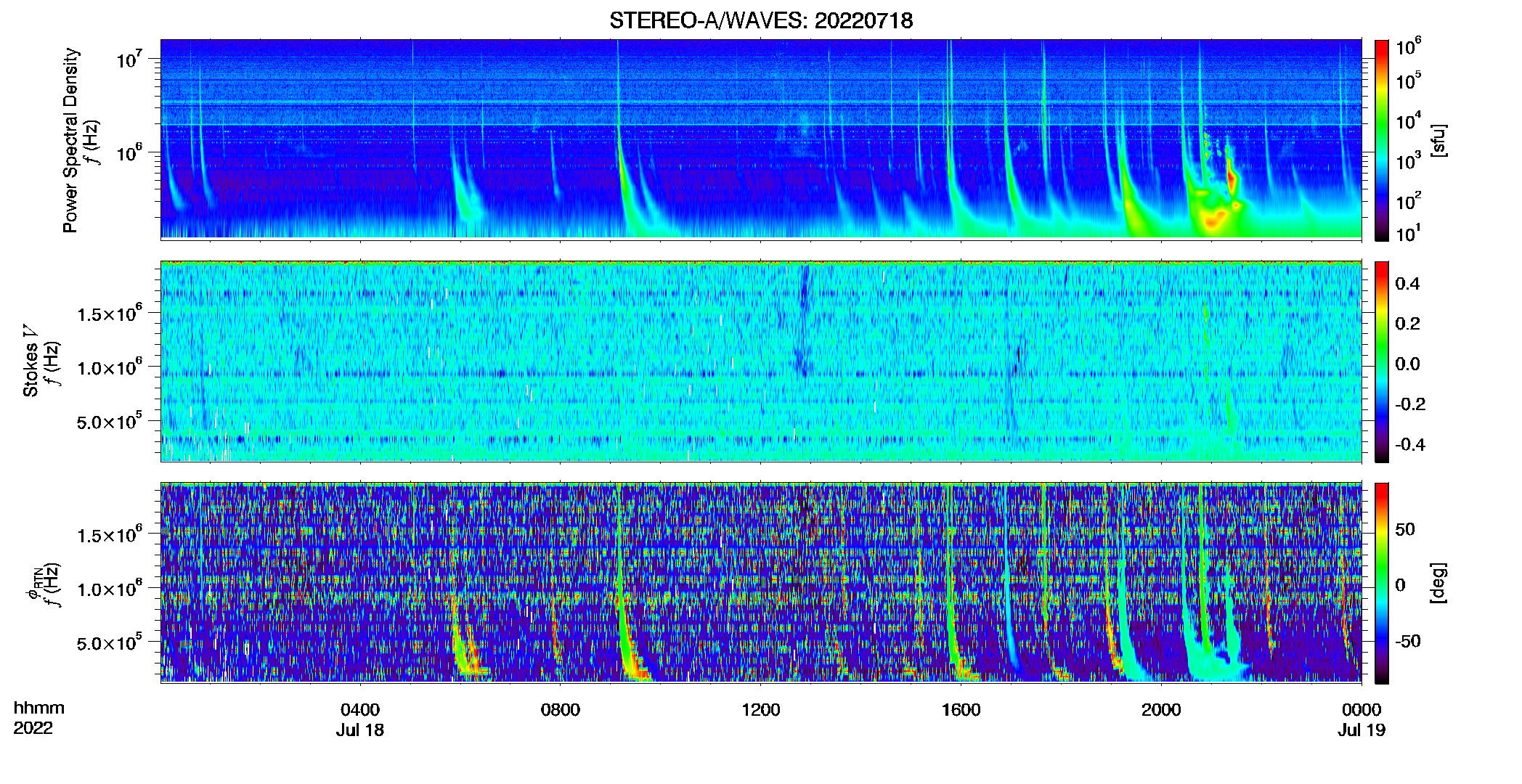This screenshot has height=784, width=1522.
Task: Click the Stokes V color bar
Action: click(x=1382, y=362)
